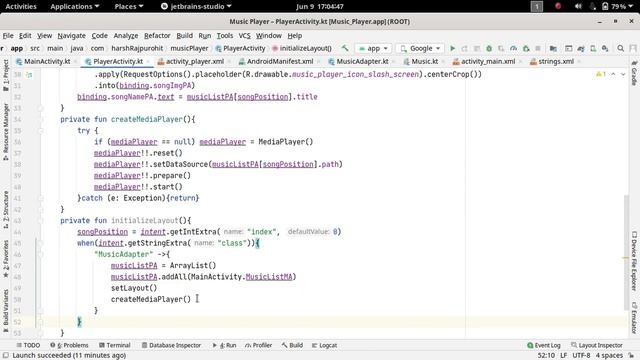Open the Refactor menu
The height and width of the screenshot is (360, 640).
point(157,36)
